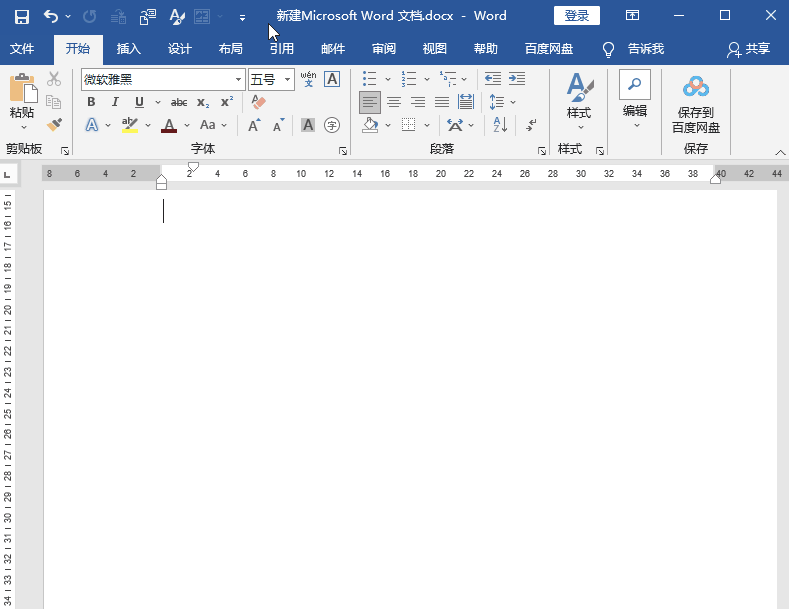Click ribbon display options icon
The height and width of the screenshot is (609, 789).
tap(632, 15)
